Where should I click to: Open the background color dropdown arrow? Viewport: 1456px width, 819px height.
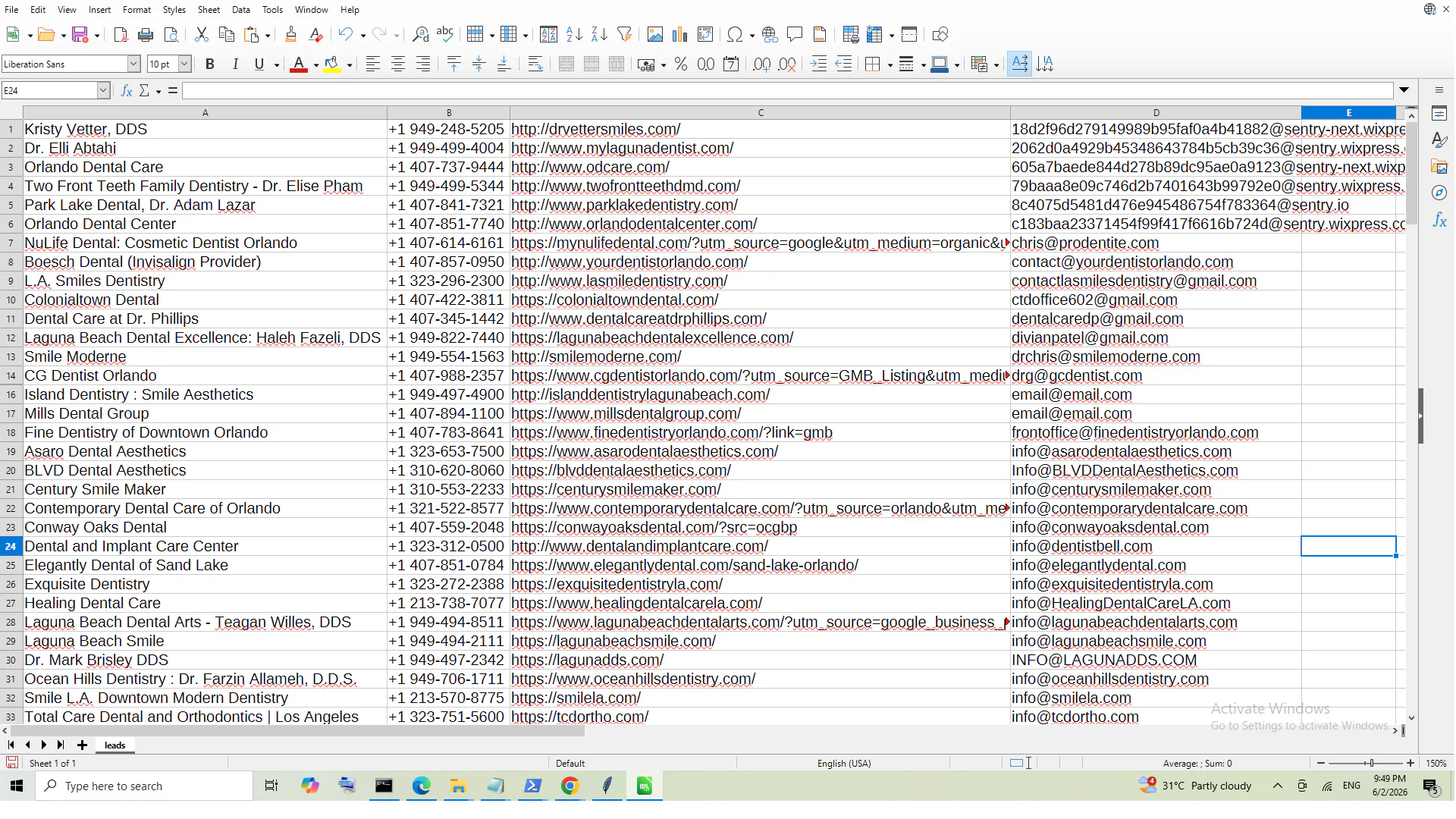(350, 65)
